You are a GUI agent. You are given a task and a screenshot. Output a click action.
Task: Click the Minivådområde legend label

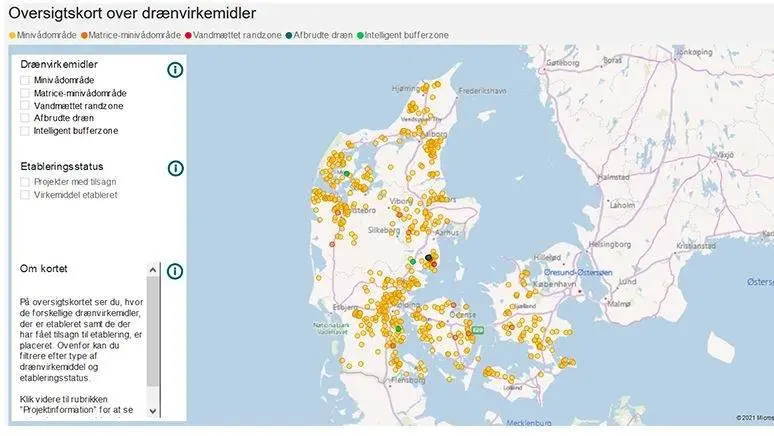pos(46,35)
